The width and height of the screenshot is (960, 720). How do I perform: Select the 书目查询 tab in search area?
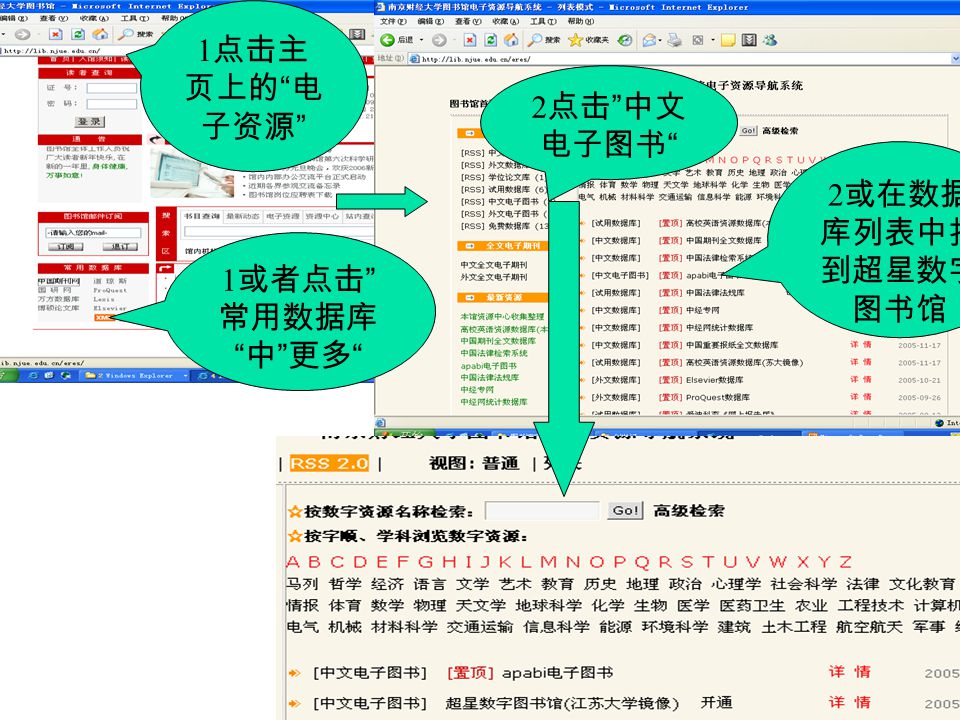tap(201, 216)
